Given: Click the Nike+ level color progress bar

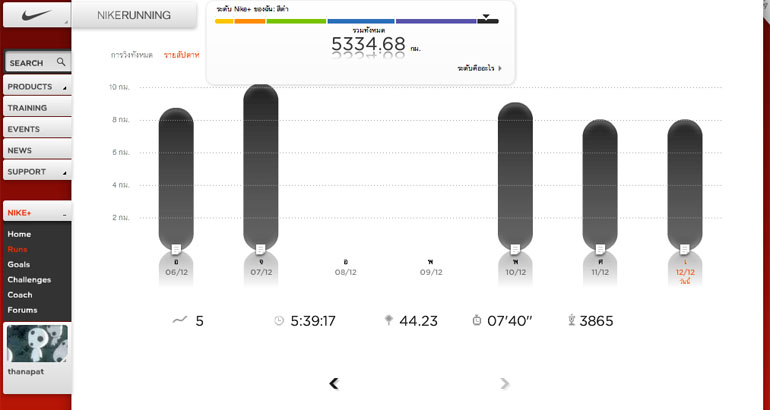Looking at the screenshot, I should (x=356, y=20).
